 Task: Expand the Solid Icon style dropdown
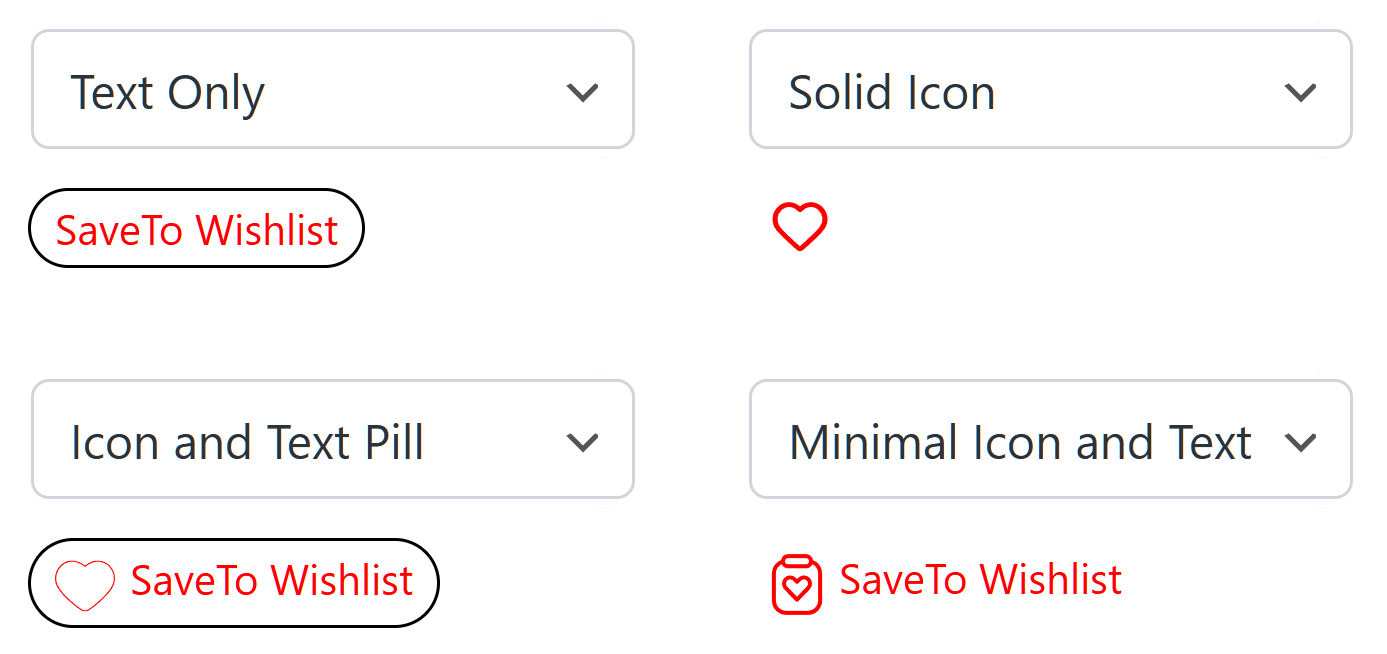(1050, 90)
